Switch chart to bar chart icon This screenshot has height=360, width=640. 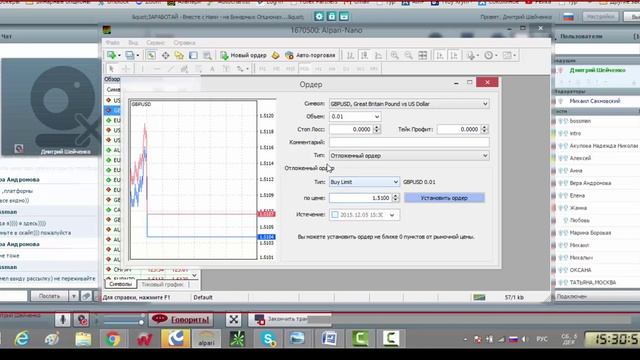coord(350,55)
